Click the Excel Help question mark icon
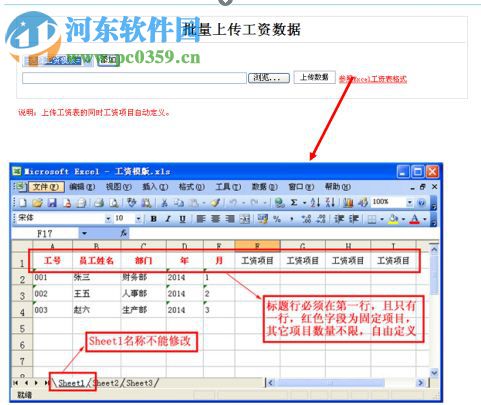This screenshot has width=481, height=405. [x=421, y=202]
